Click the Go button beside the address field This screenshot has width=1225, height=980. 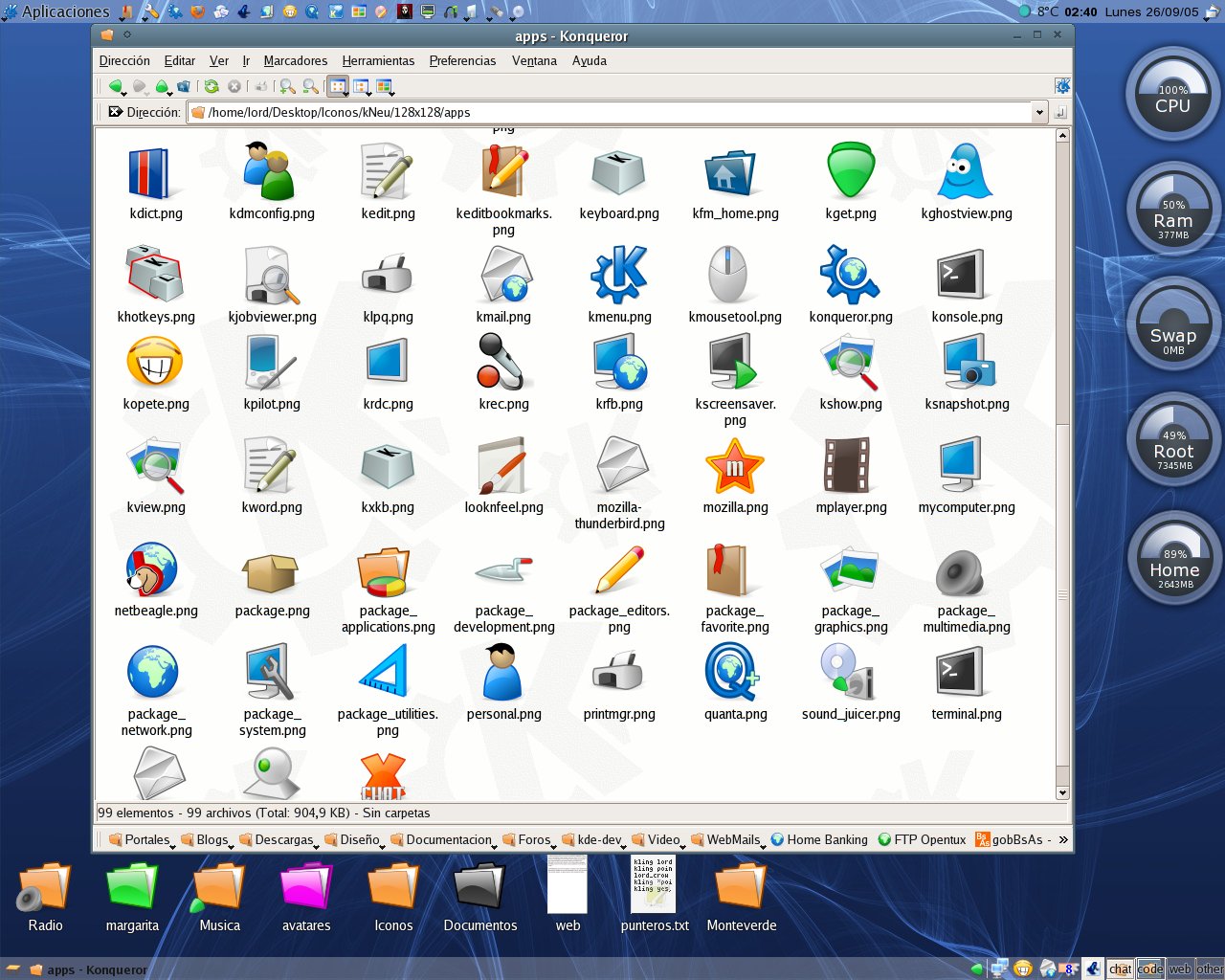click(1060, 112)
